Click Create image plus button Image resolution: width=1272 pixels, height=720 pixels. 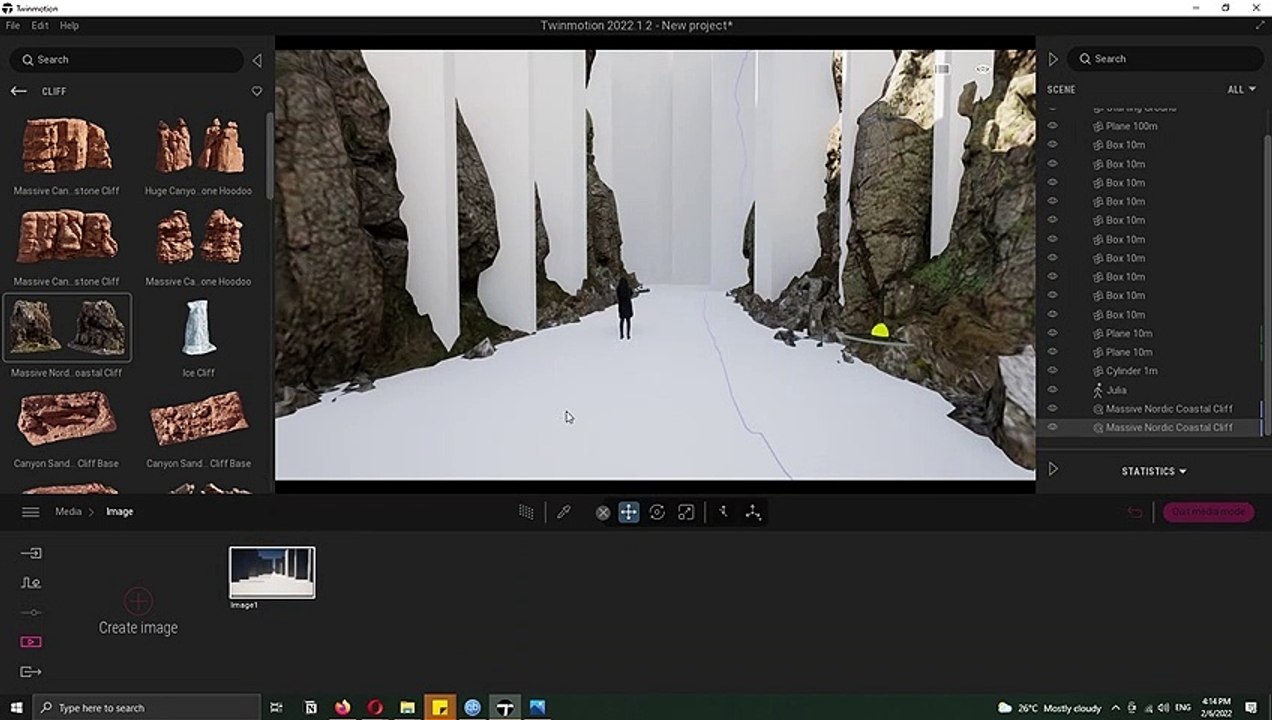point(138,601)
